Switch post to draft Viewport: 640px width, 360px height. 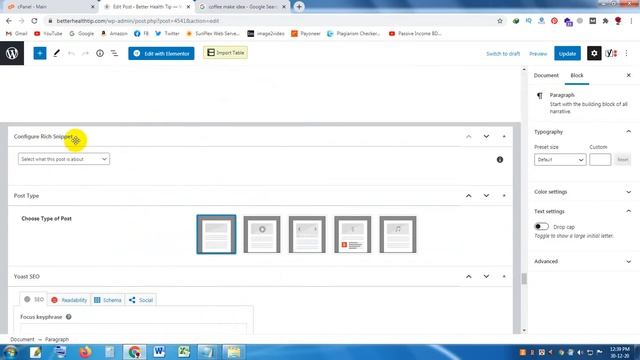pos(503,54)
